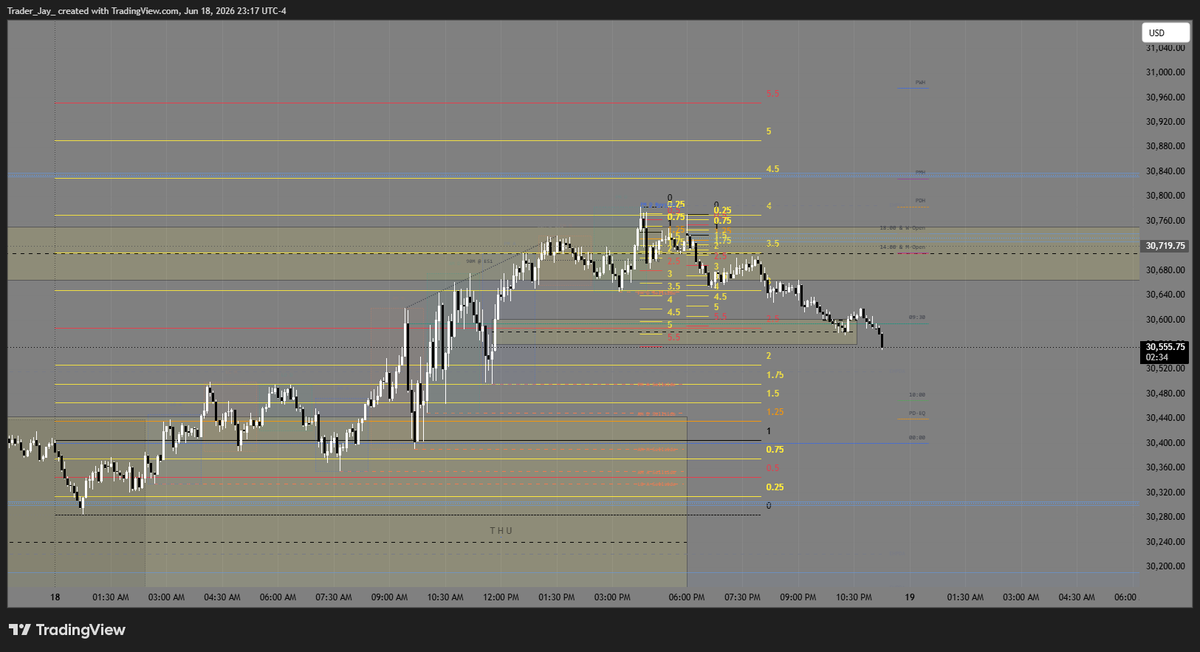
Task: Click the 10:30 AM time axis label
Action: [445, 597]
